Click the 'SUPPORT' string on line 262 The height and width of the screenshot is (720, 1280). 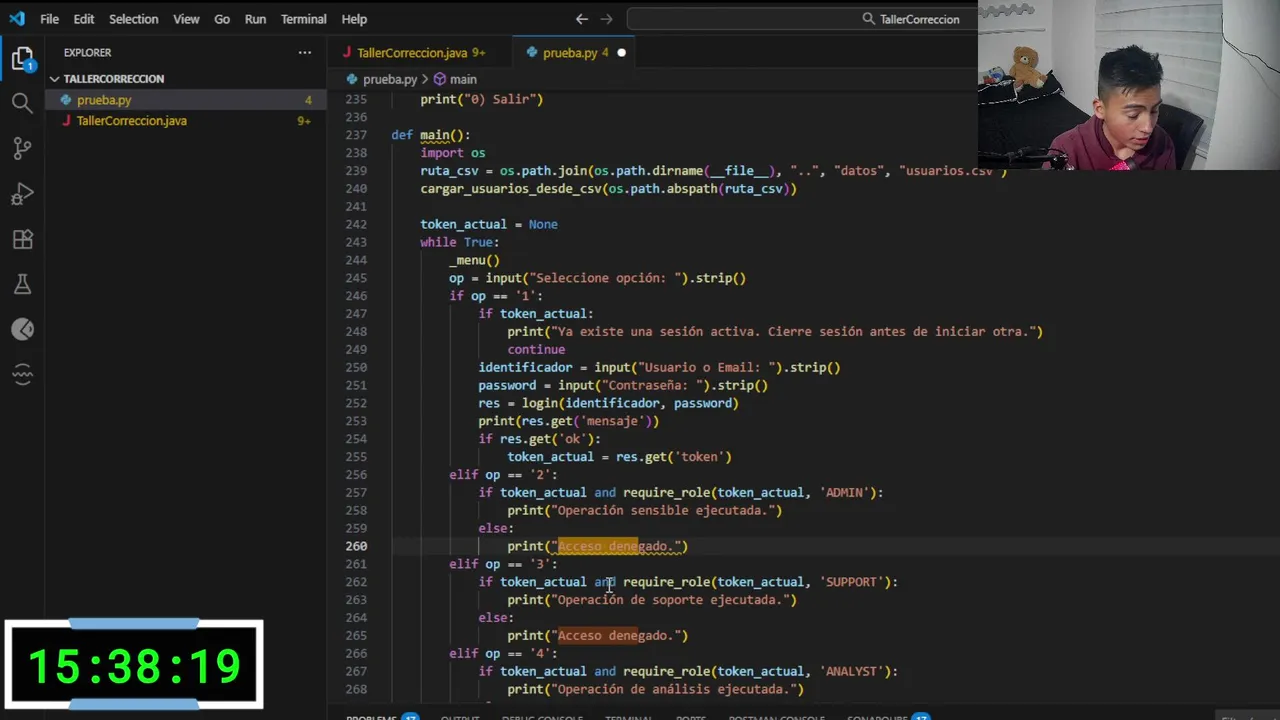tap(852, 582)
